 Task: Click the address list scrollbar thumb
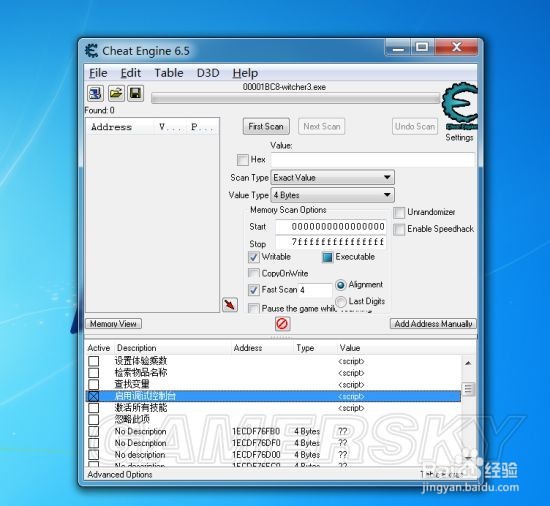click(468, 389)
